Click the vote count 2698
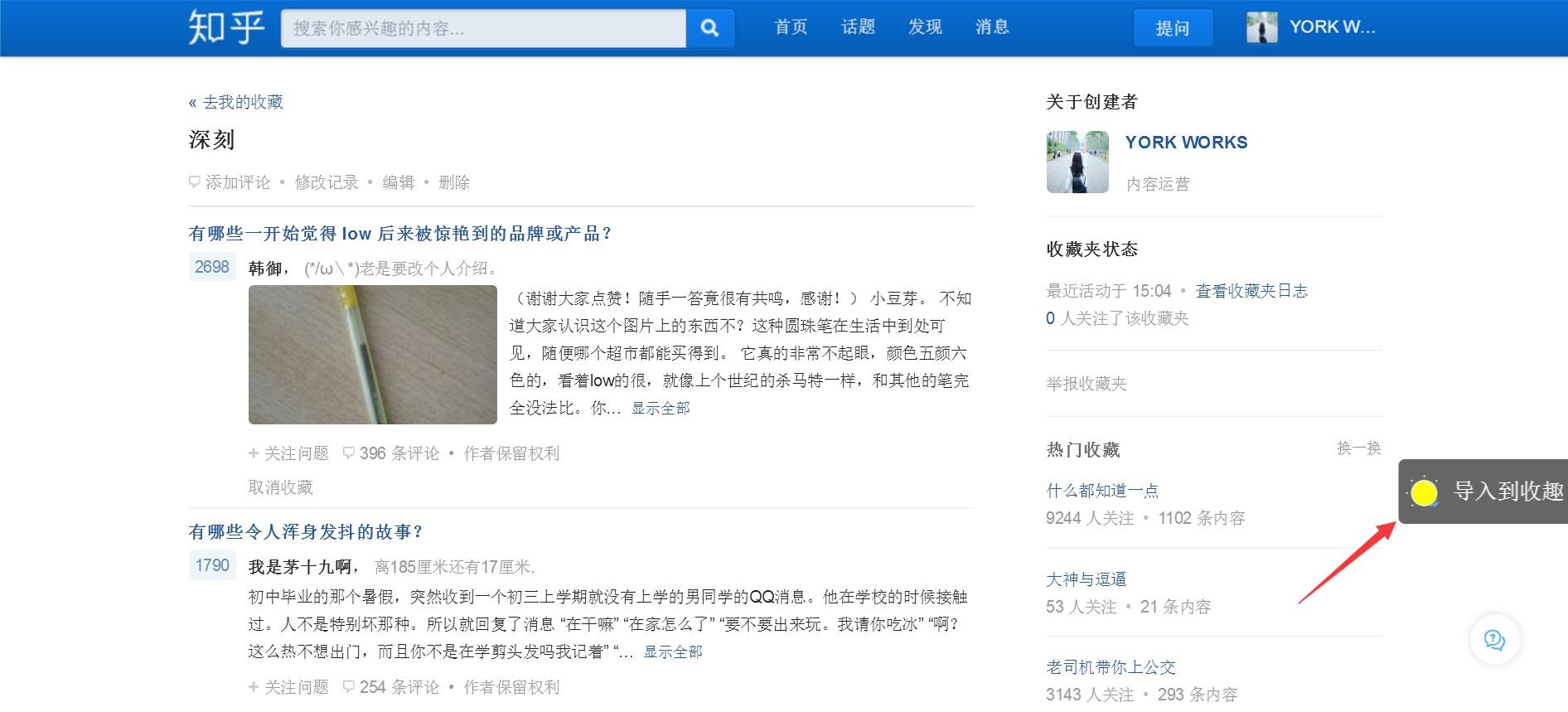1568x712 pixels. coord(212,267)
